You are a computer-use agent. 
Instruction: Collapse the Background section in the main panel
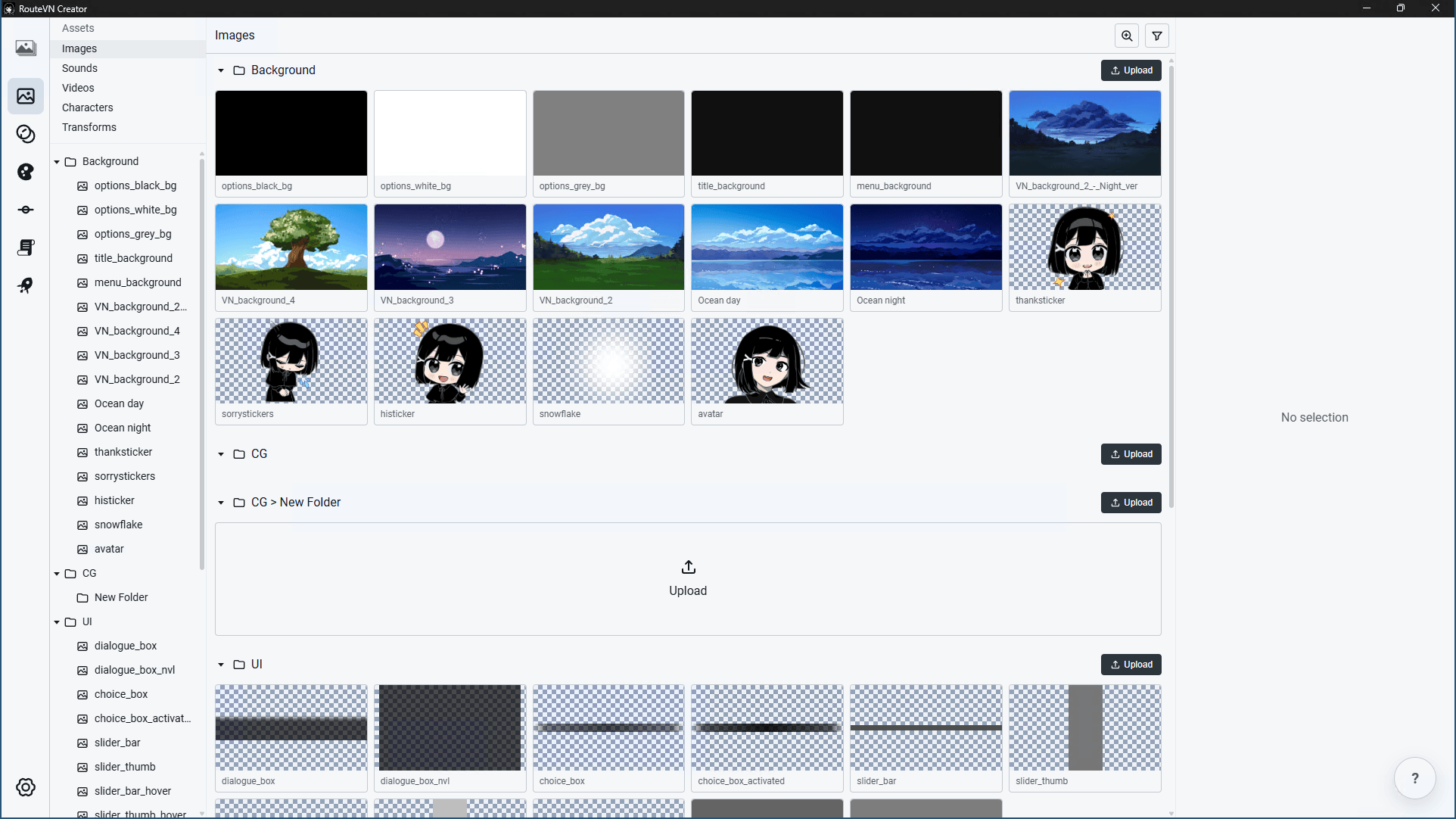221,70
